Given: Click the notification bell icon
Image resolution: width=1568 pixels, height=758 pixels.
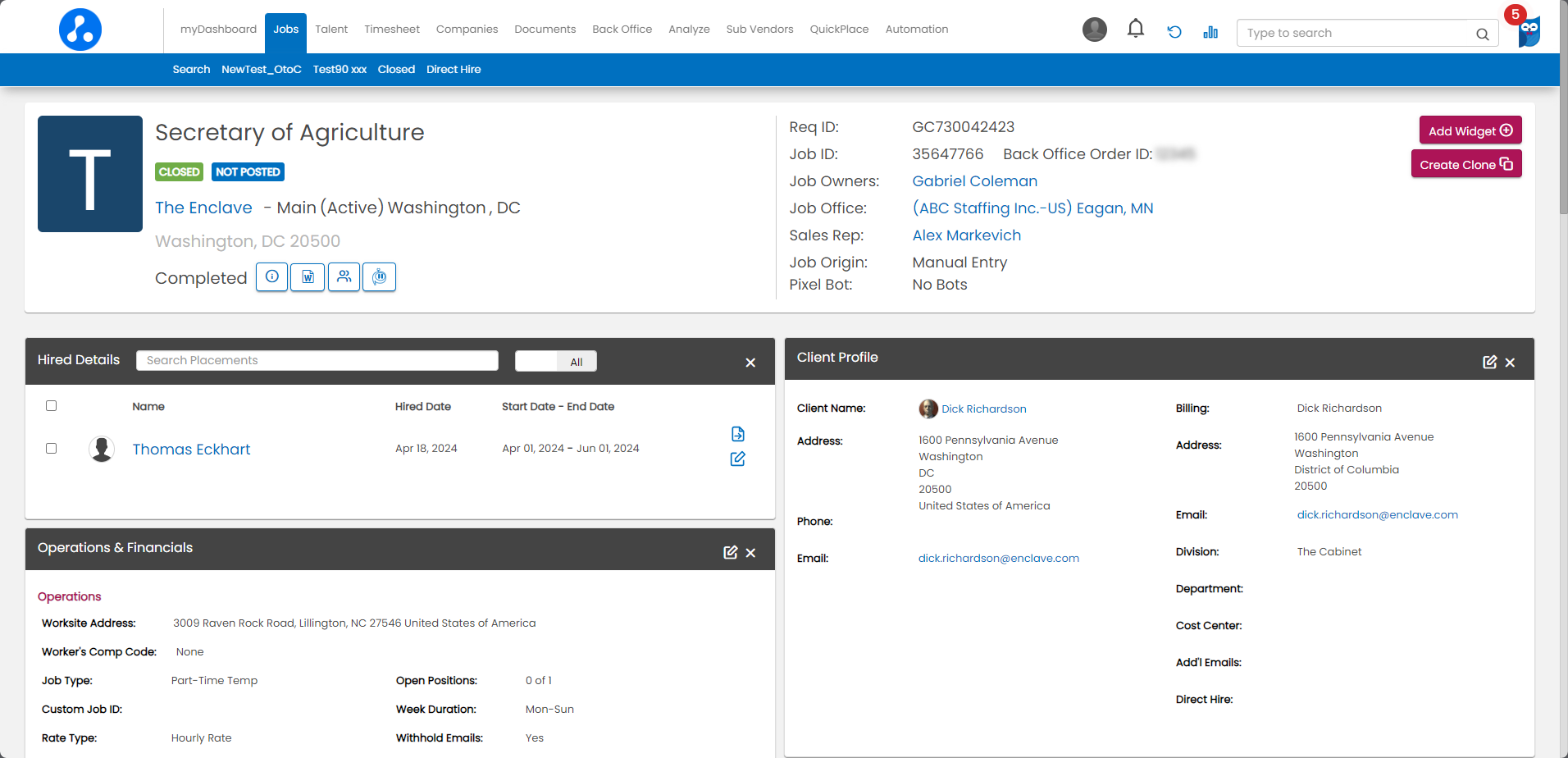Looking at the screenshot, I should point(1135,30).
